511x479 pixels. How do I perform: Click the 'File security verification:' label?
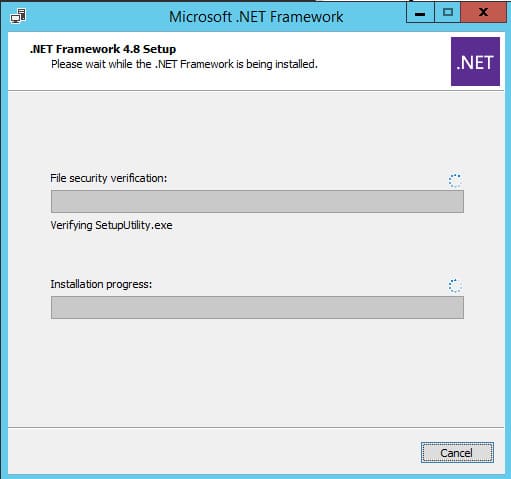pos(108,178)
